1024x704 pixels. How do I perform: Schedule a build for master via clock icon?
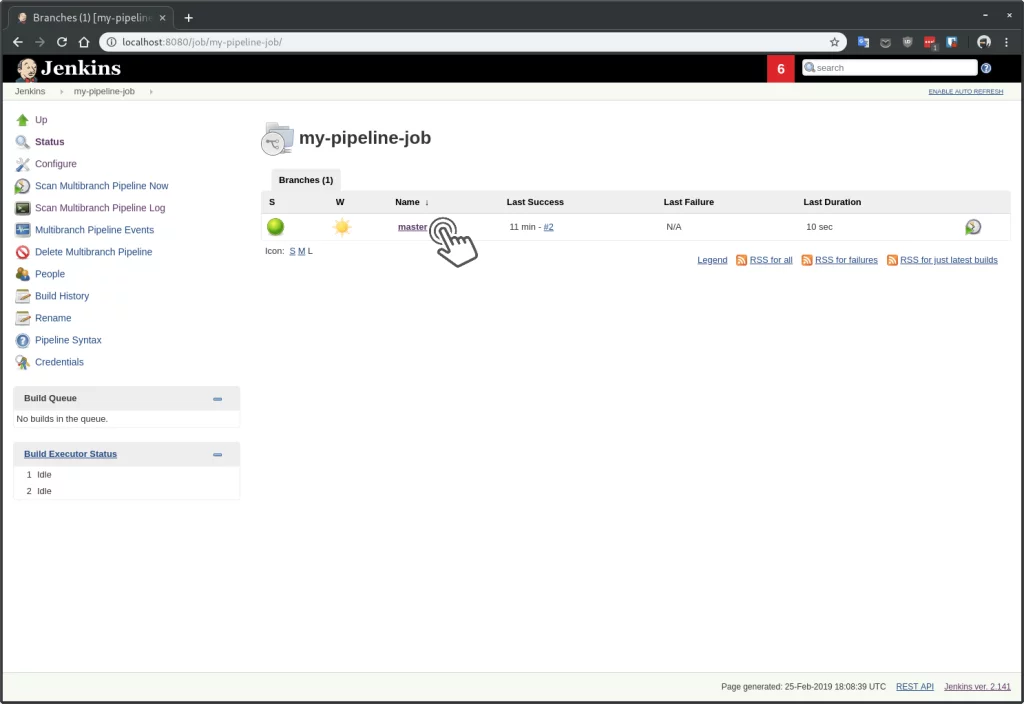pyautogui.click(x=973, y=227)
